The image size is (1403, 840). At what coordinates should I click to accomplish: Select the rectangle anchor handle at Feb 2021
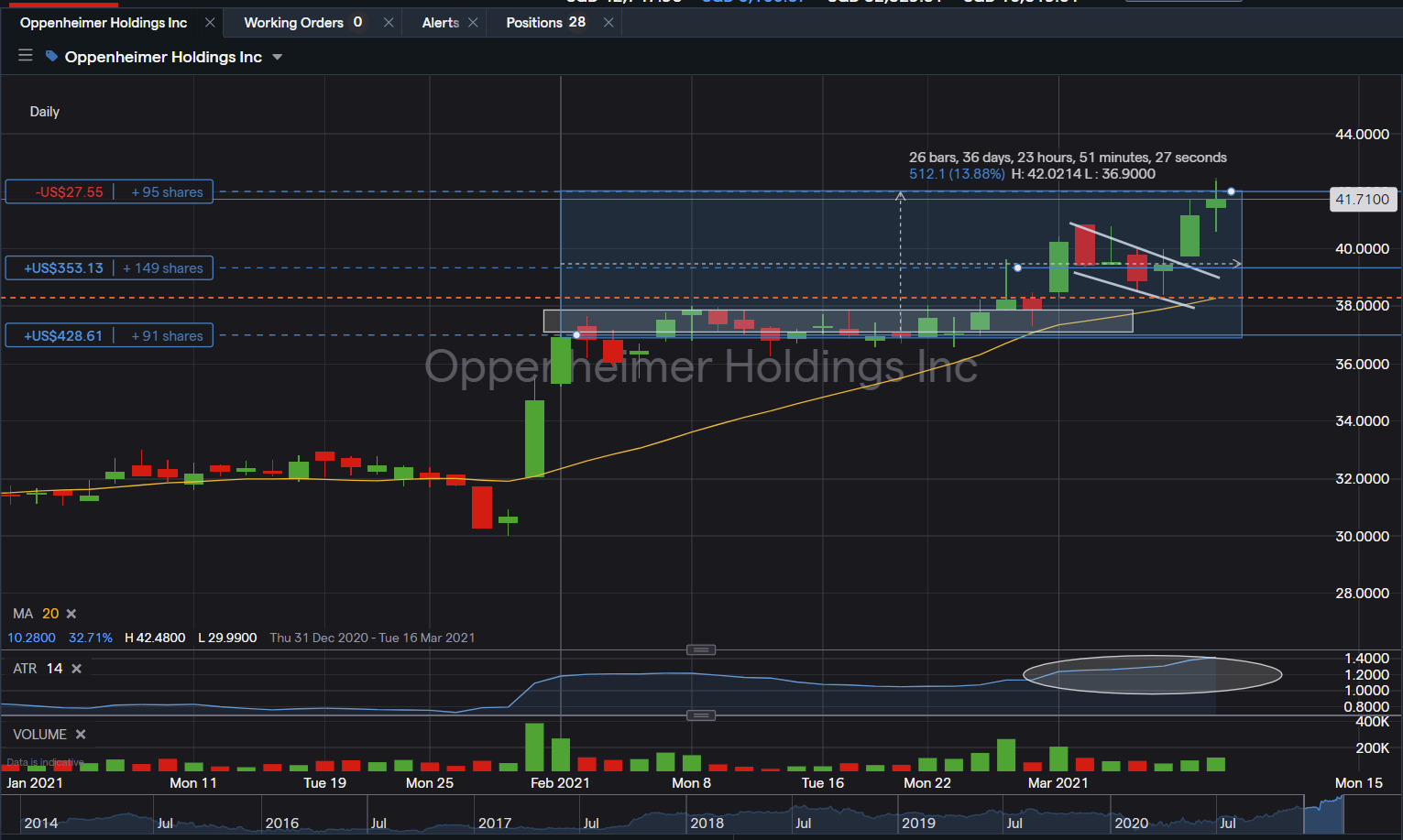pyautogui.click(x=576, y=334)
